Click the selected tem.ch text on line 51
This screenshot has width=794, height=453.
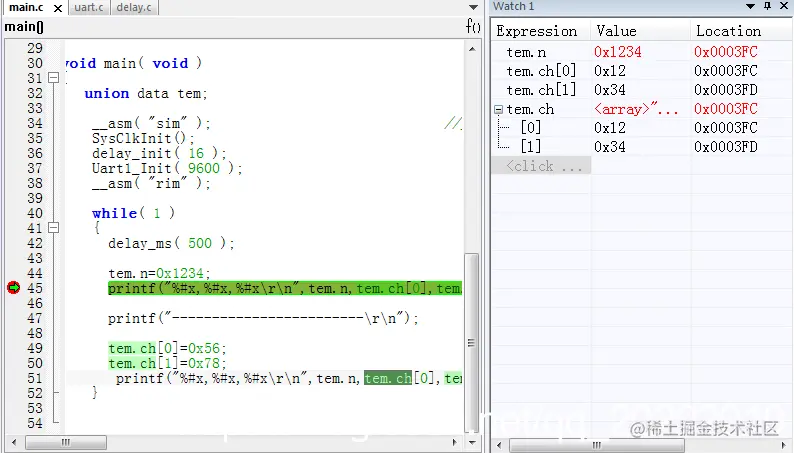[388, 378]
